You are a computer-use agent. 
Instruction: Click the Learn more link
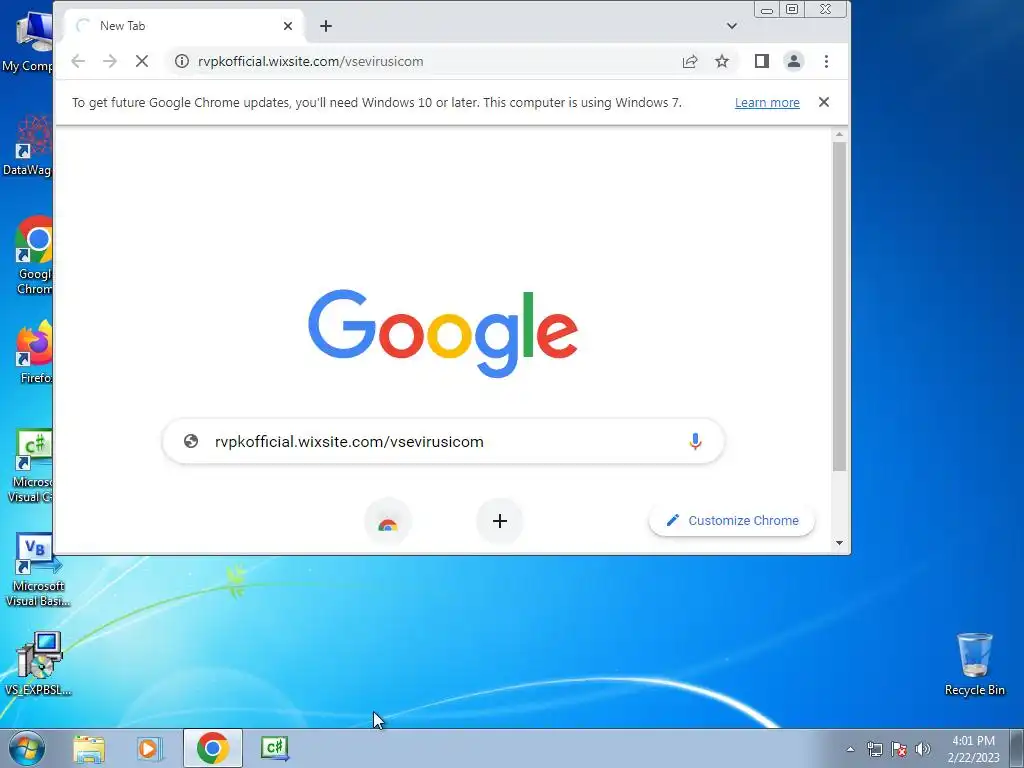(767, 103)
